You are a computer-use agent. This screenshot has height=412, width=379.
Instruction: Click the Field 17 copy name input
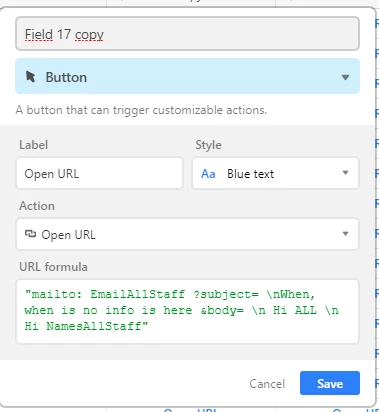187,34
